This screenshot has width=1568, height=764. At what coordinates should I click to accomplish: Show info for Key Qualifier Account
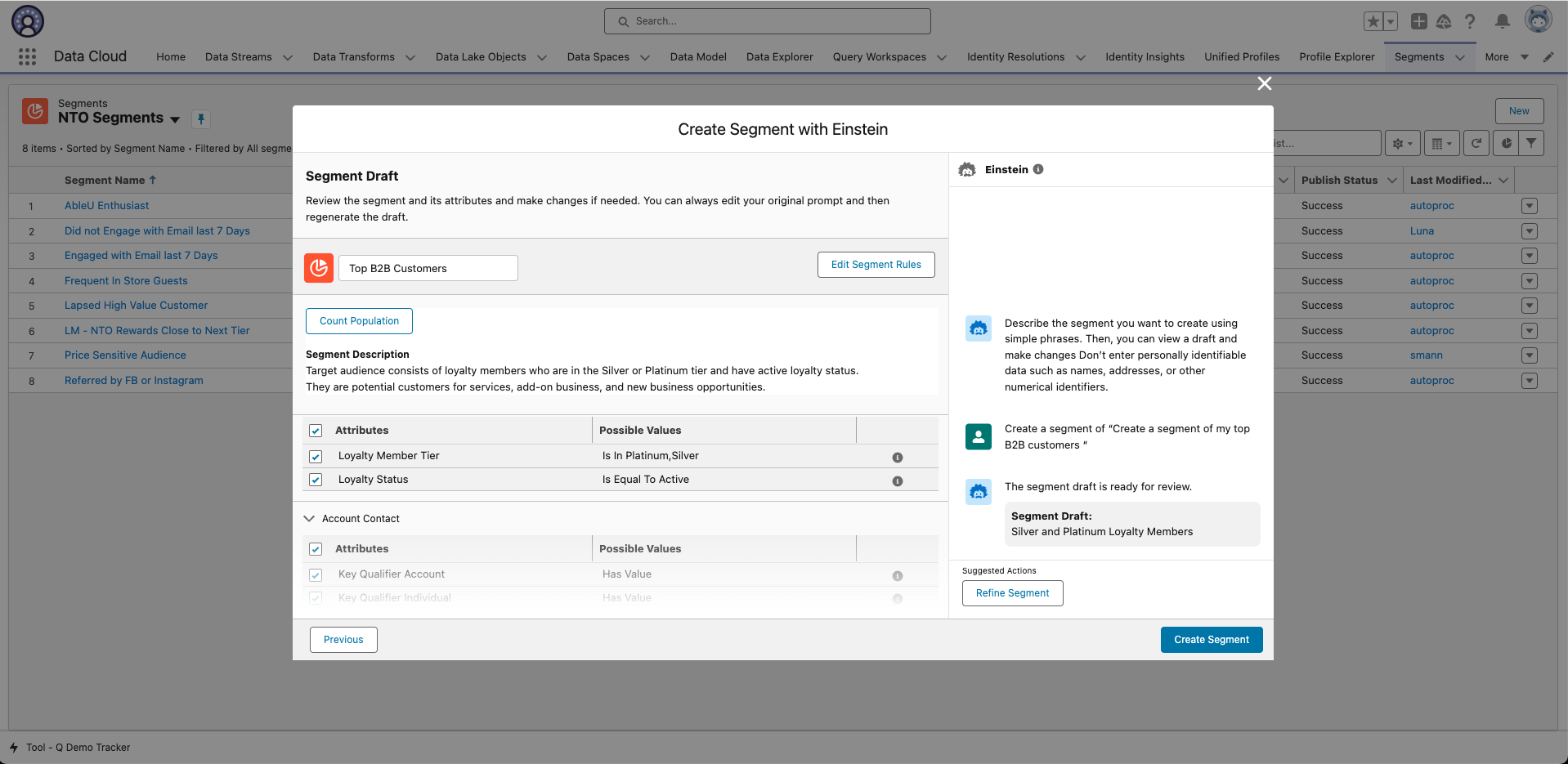tap(898, 576)
